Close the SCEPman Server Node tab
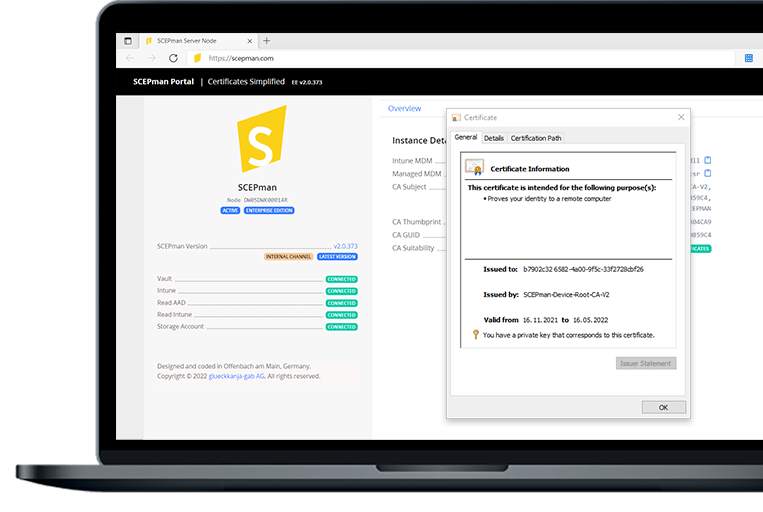 click(x=250, y=41)
